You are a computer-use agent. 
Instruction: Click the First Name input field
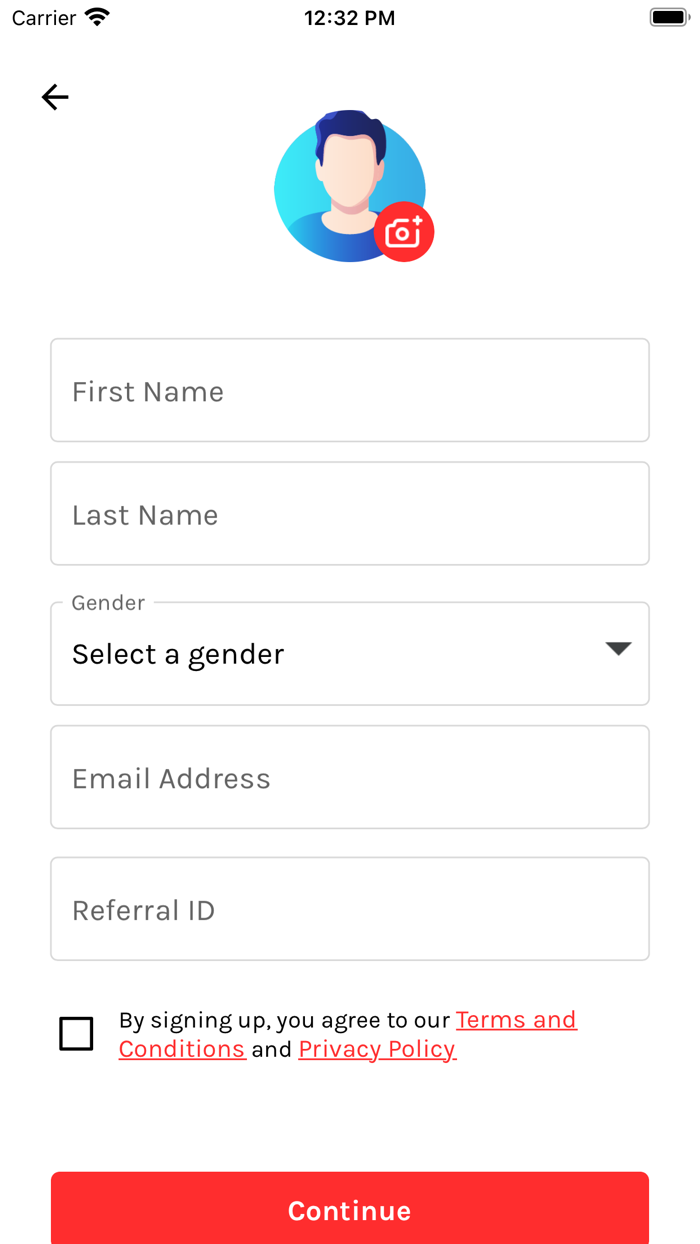click(349, 390)
